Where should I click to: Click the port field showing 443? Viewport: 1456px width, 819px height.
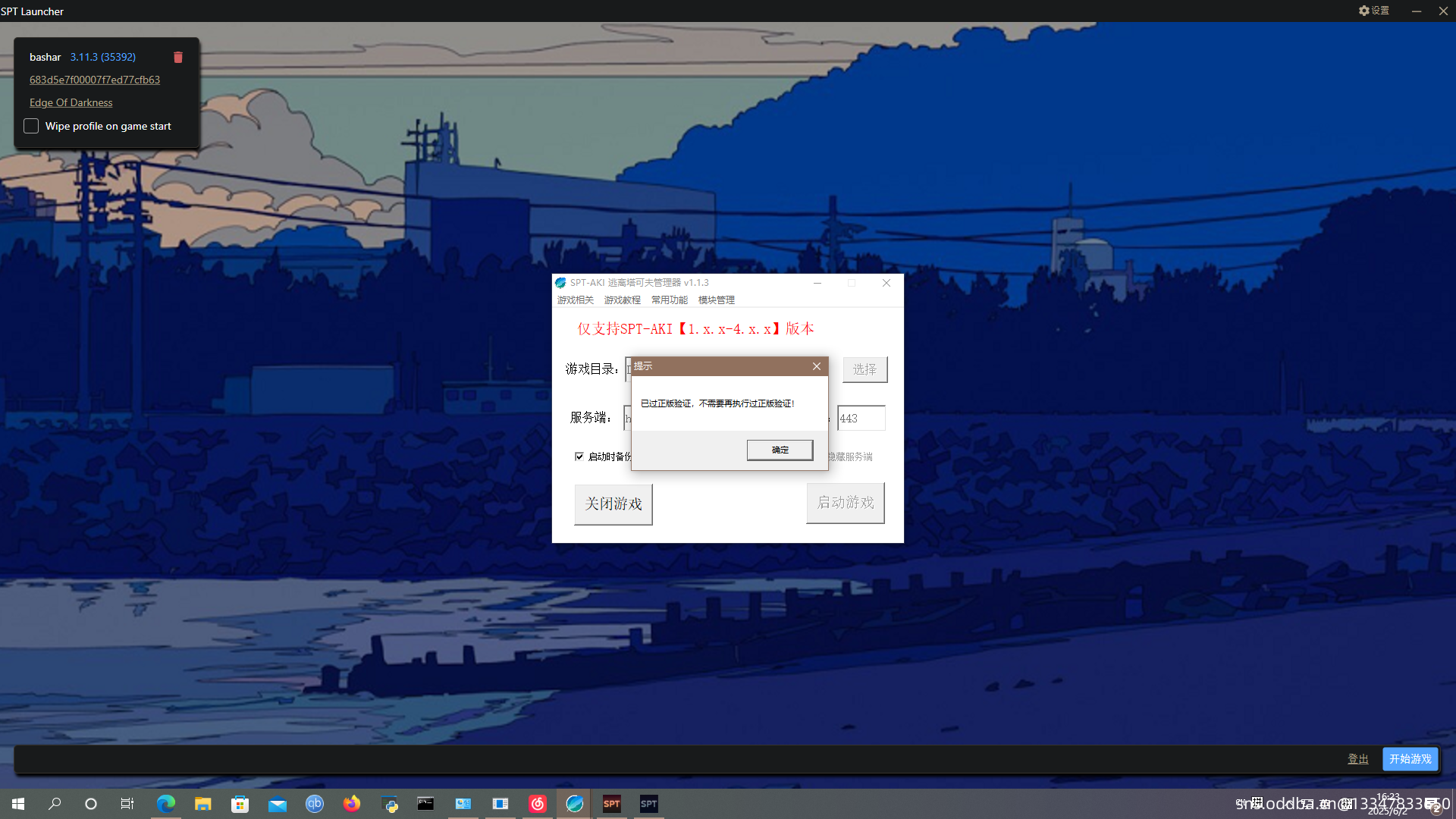pos(861,419)
